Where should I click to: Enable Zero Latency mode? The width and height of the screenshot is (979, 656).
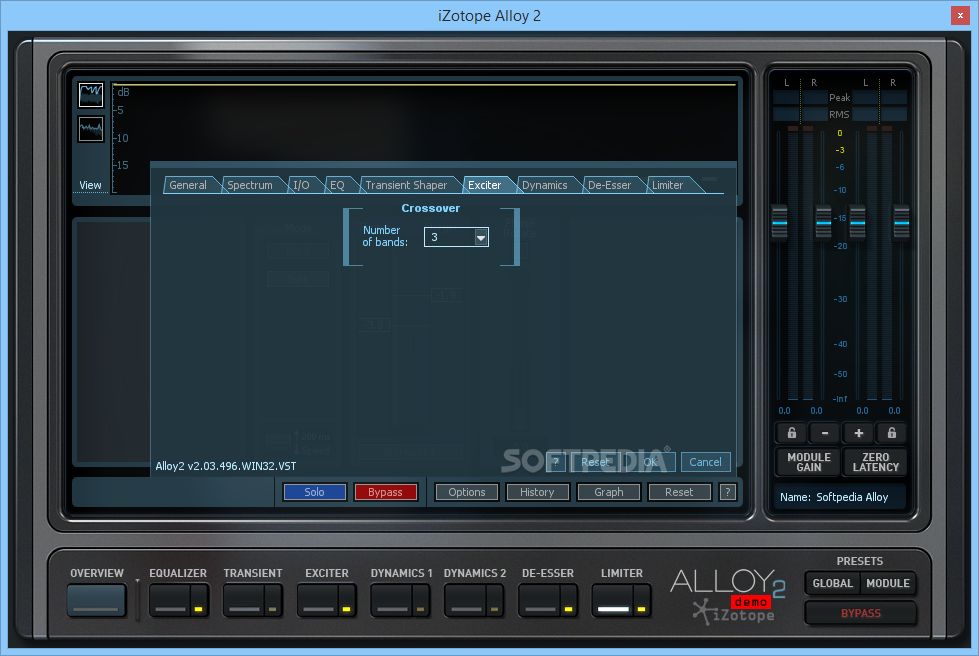pos(875,462)
